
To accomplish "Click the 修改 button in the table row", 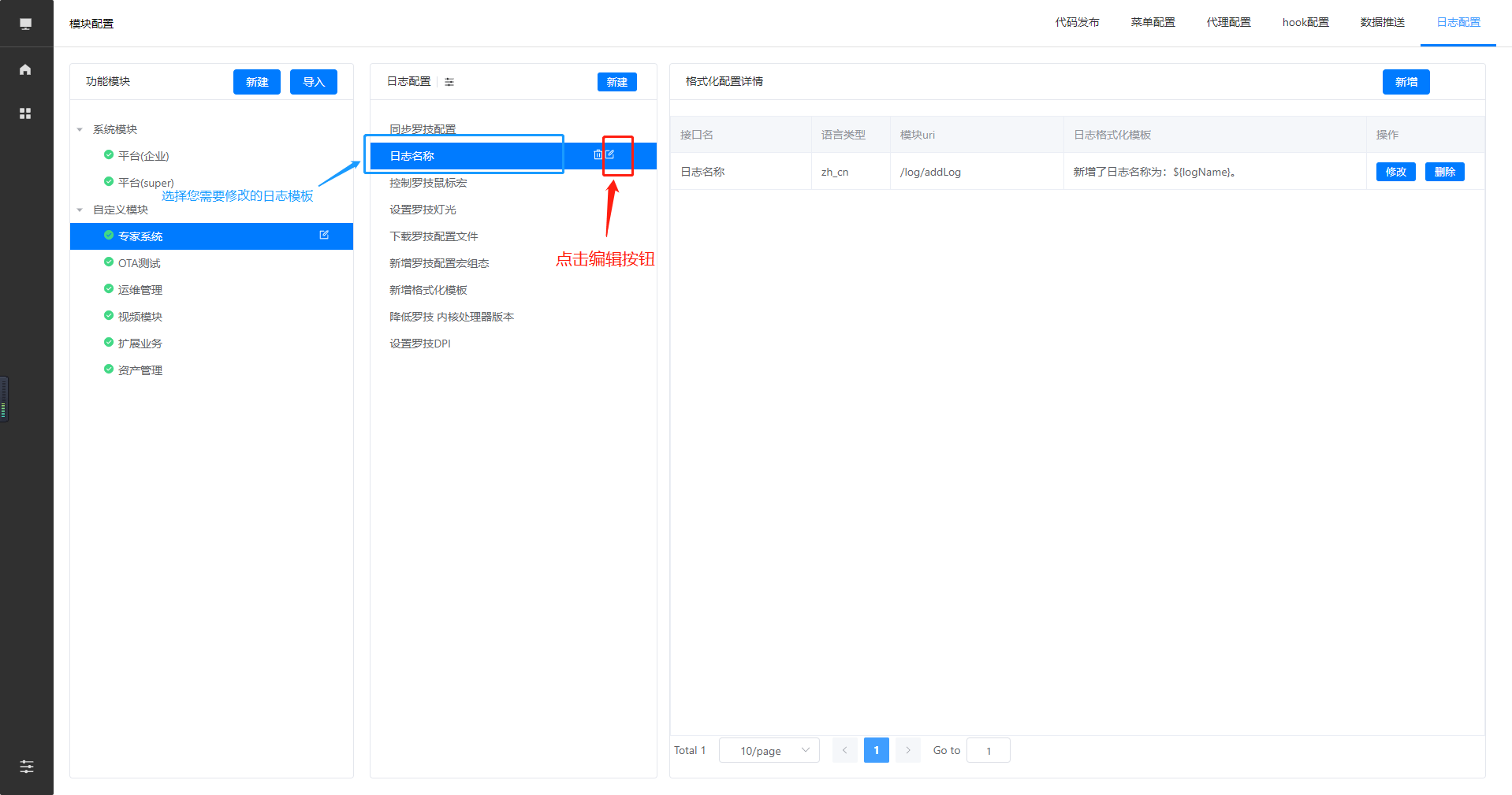I will [x=1395, y=172].
